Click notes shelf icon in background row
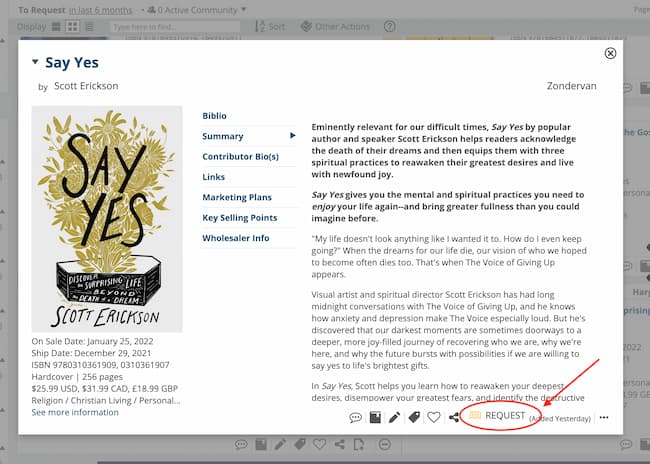Image resolution: width=650 pixels, height=464 pixels. click(x=261, y=445)
